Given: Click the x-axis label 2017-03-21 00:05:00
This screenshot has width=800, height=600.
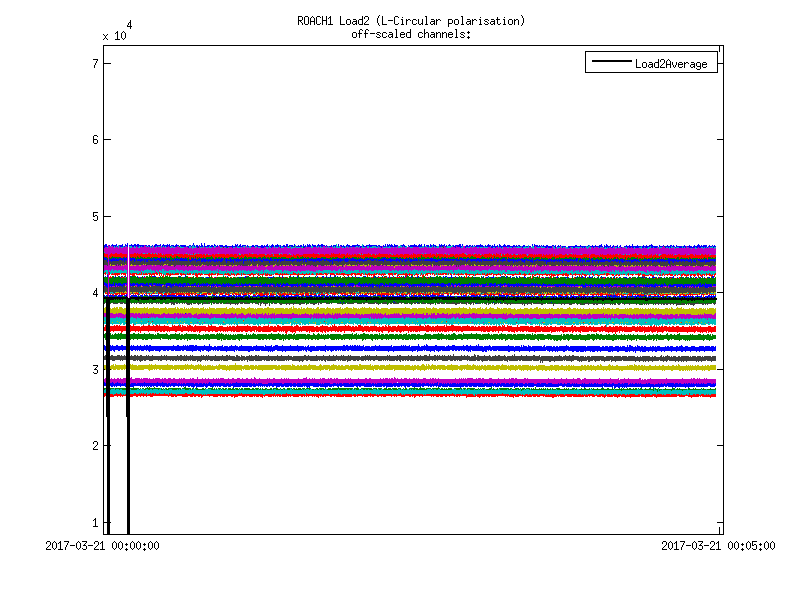Looking at the screenshot, I should [718, 546].
